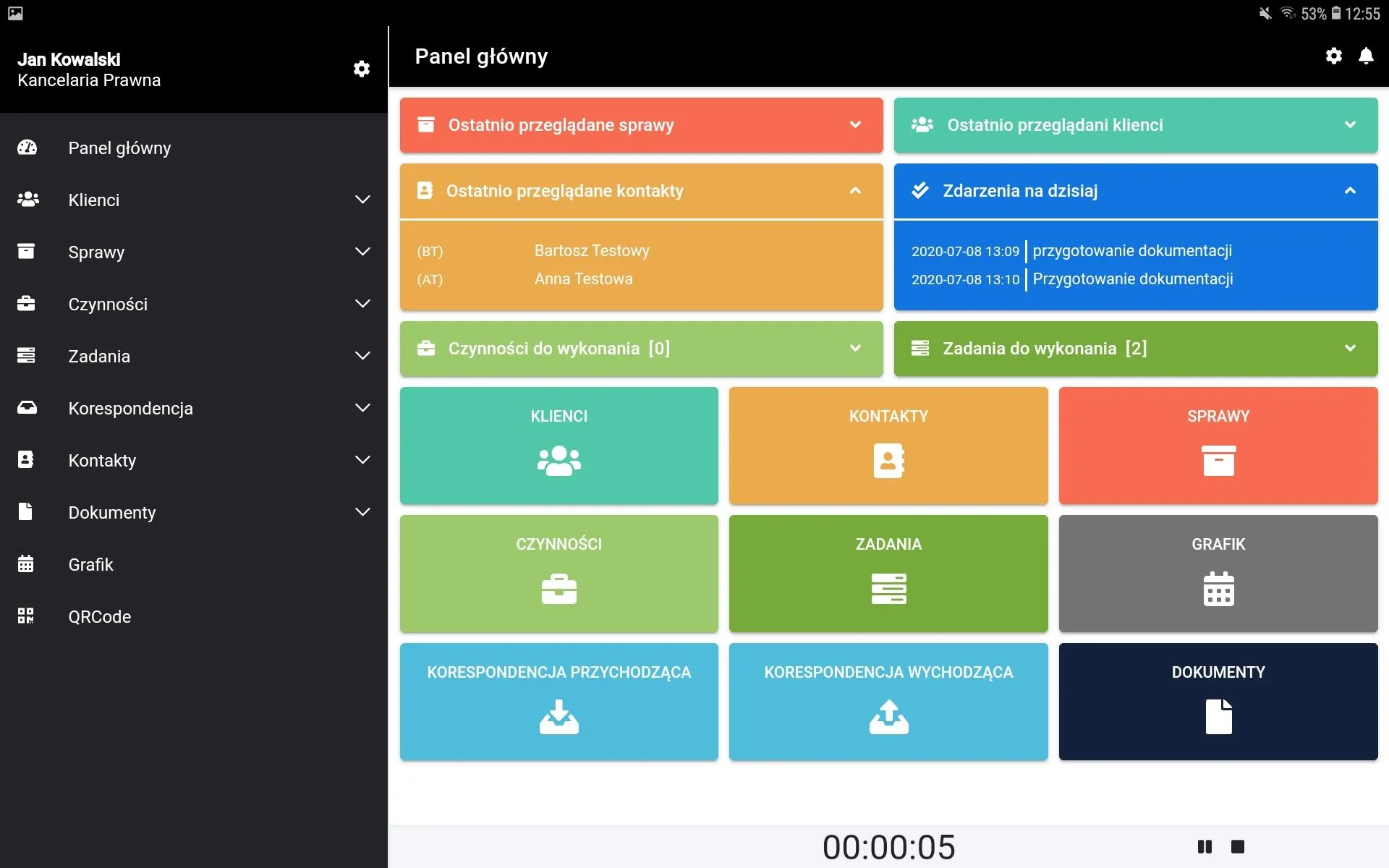Pause the running timer
Image resolution: width=1389 pixels, height=868 pixels.
[x=1205, y=846]
